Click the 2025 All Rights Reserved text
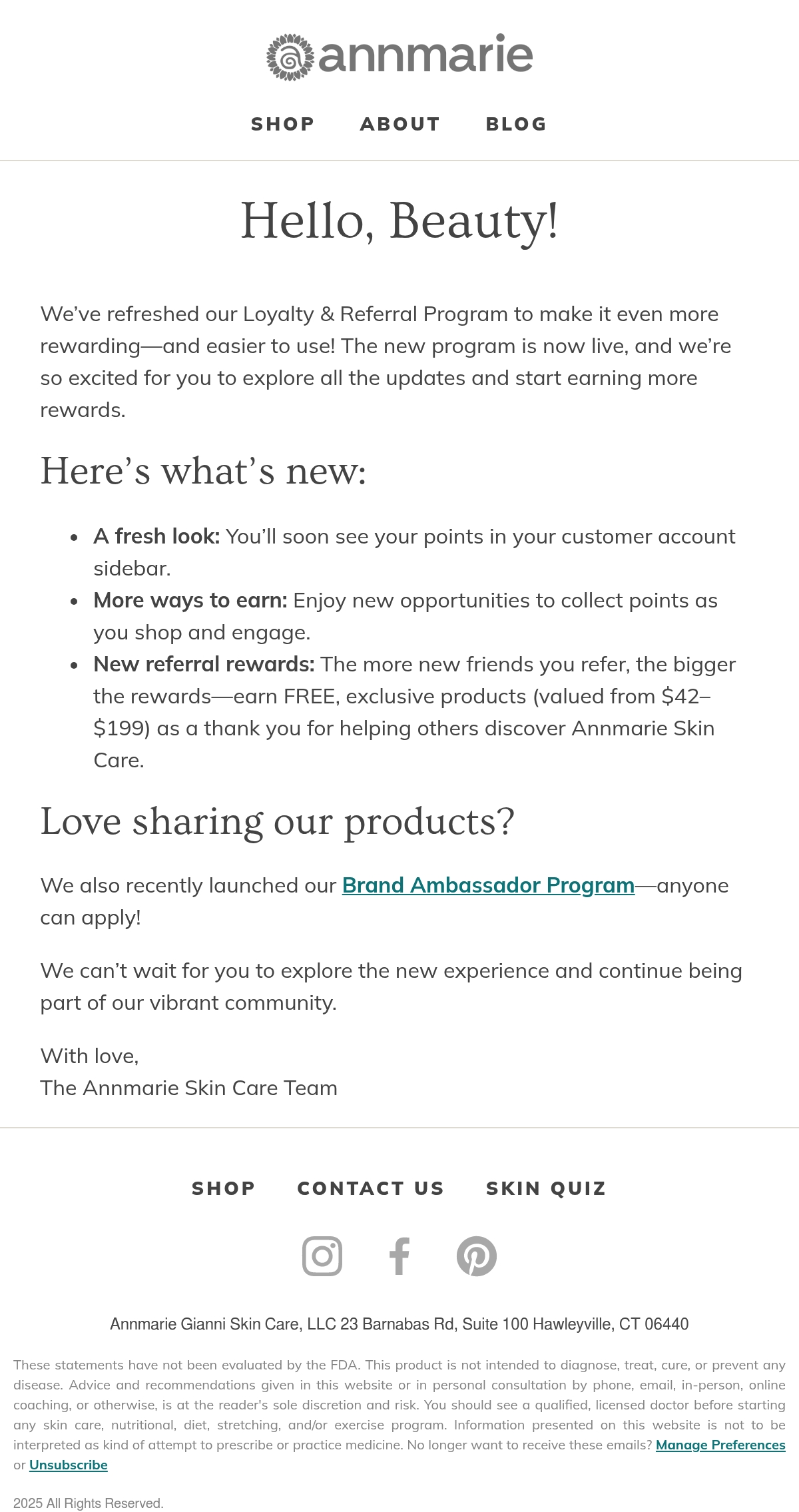Viewport: 799px width, 1512px height. coord(89,1503)
